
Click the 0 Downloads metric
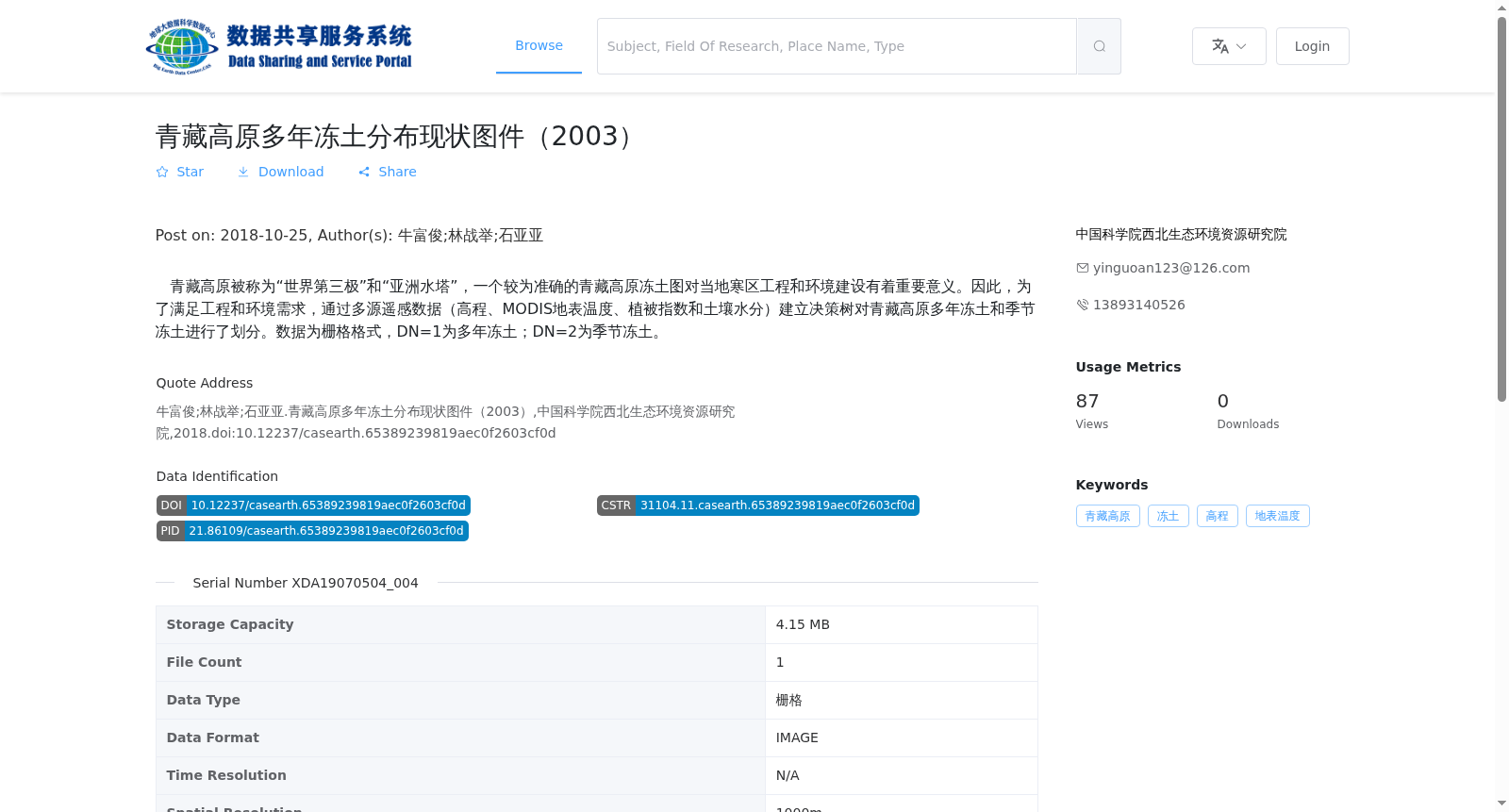coord(1248,411)
